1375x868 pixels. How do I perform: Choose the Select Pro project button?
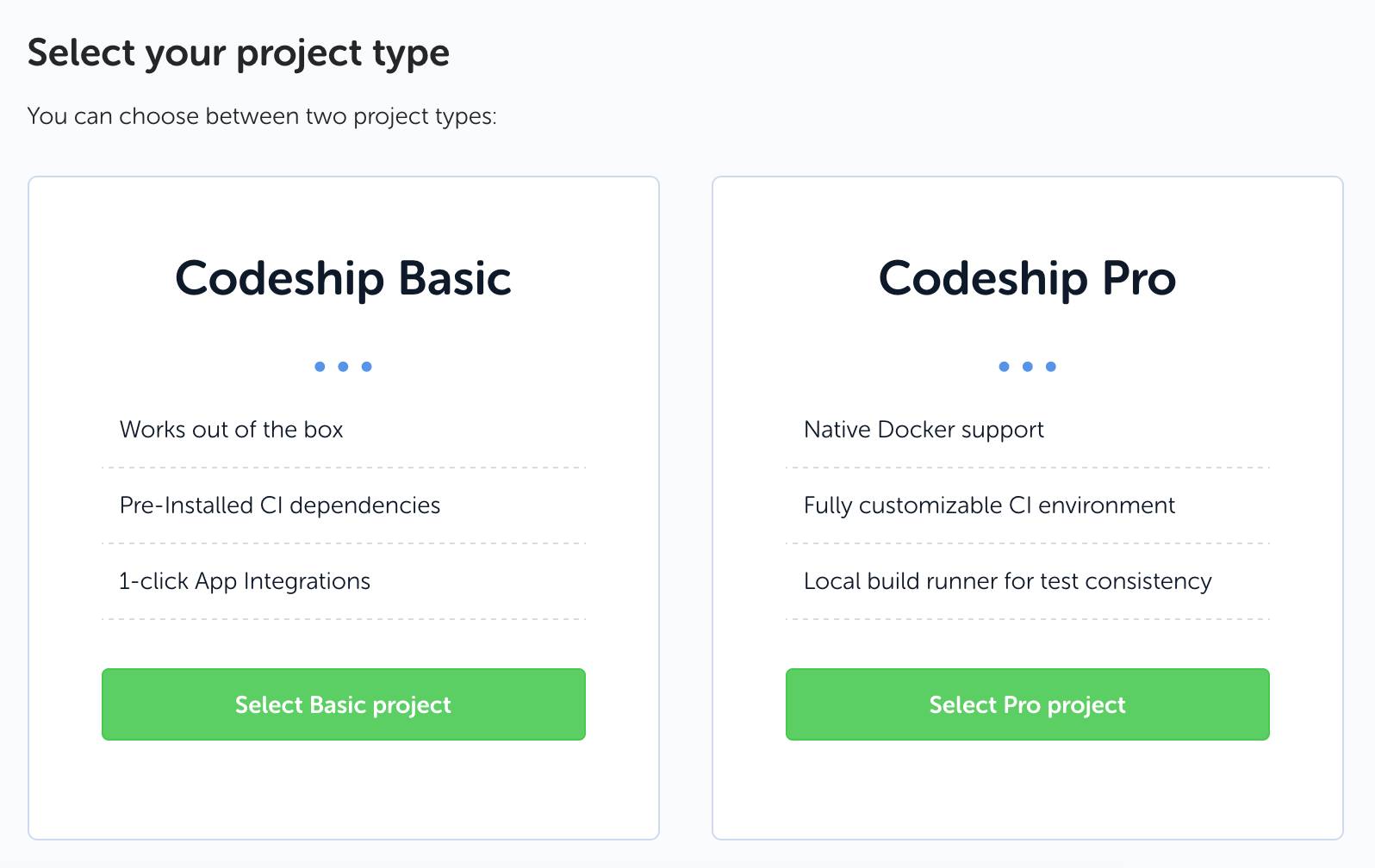(x=1027, y=704)
